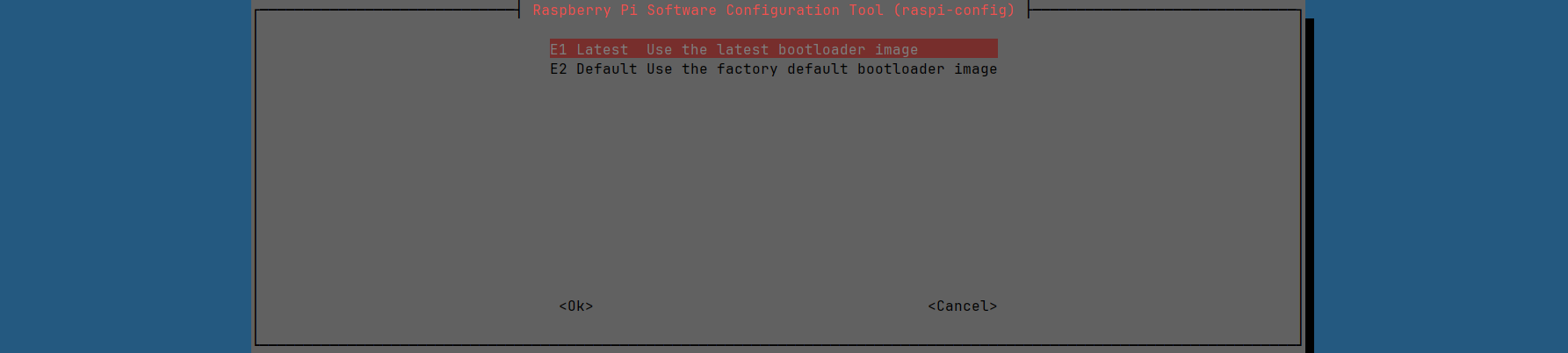Click the blue background right of the dialog
The image size is (1568, 353).
(1441, 176)
